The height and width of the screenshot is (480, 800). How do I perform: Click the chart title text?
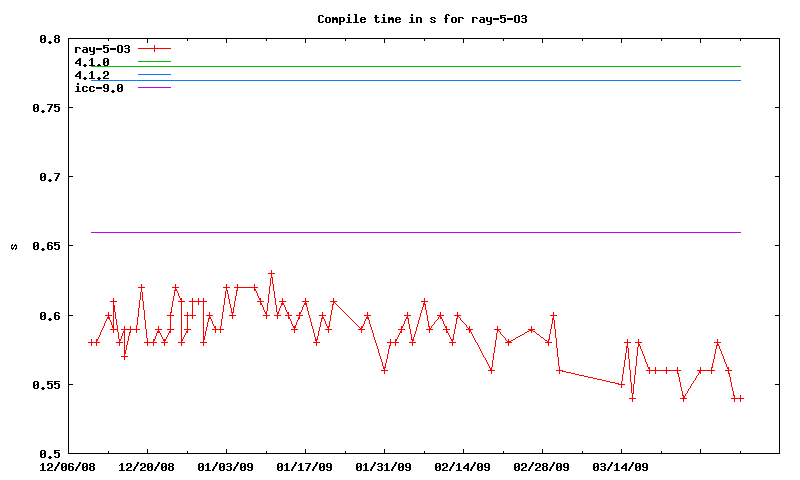(x=400, y=19)
